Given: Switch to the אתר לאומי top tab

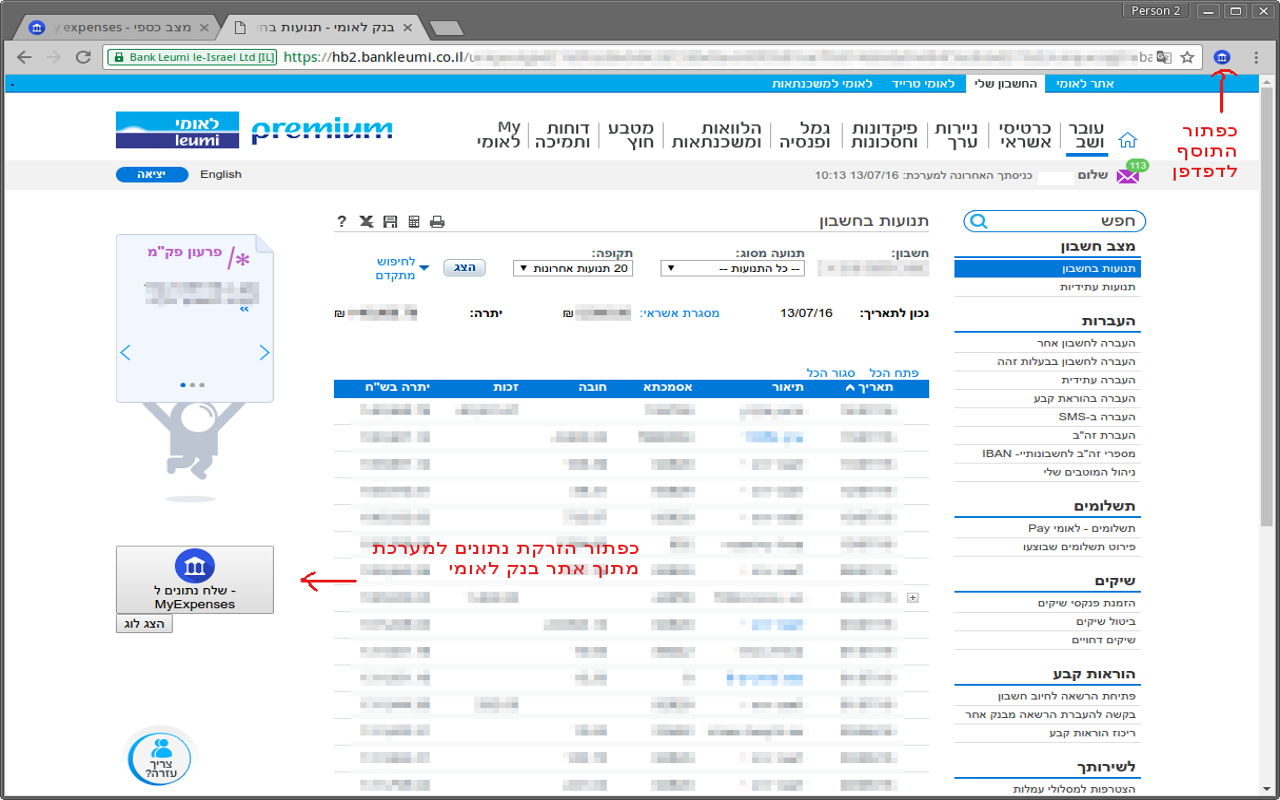Looking at the screenshot, I should (1085, 84).
